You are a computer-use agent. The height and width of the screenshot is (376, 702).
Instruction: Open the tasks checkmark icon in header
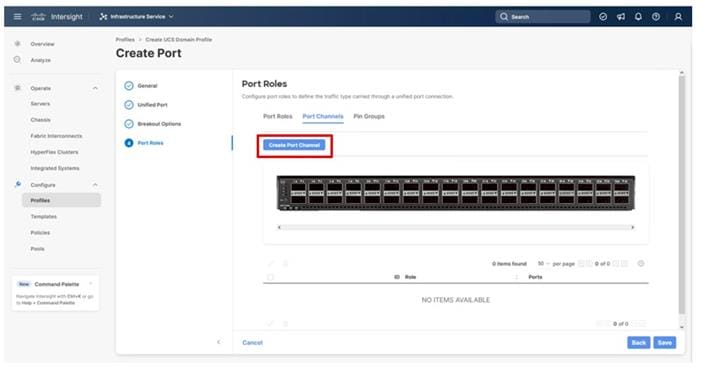coord(603,17)
